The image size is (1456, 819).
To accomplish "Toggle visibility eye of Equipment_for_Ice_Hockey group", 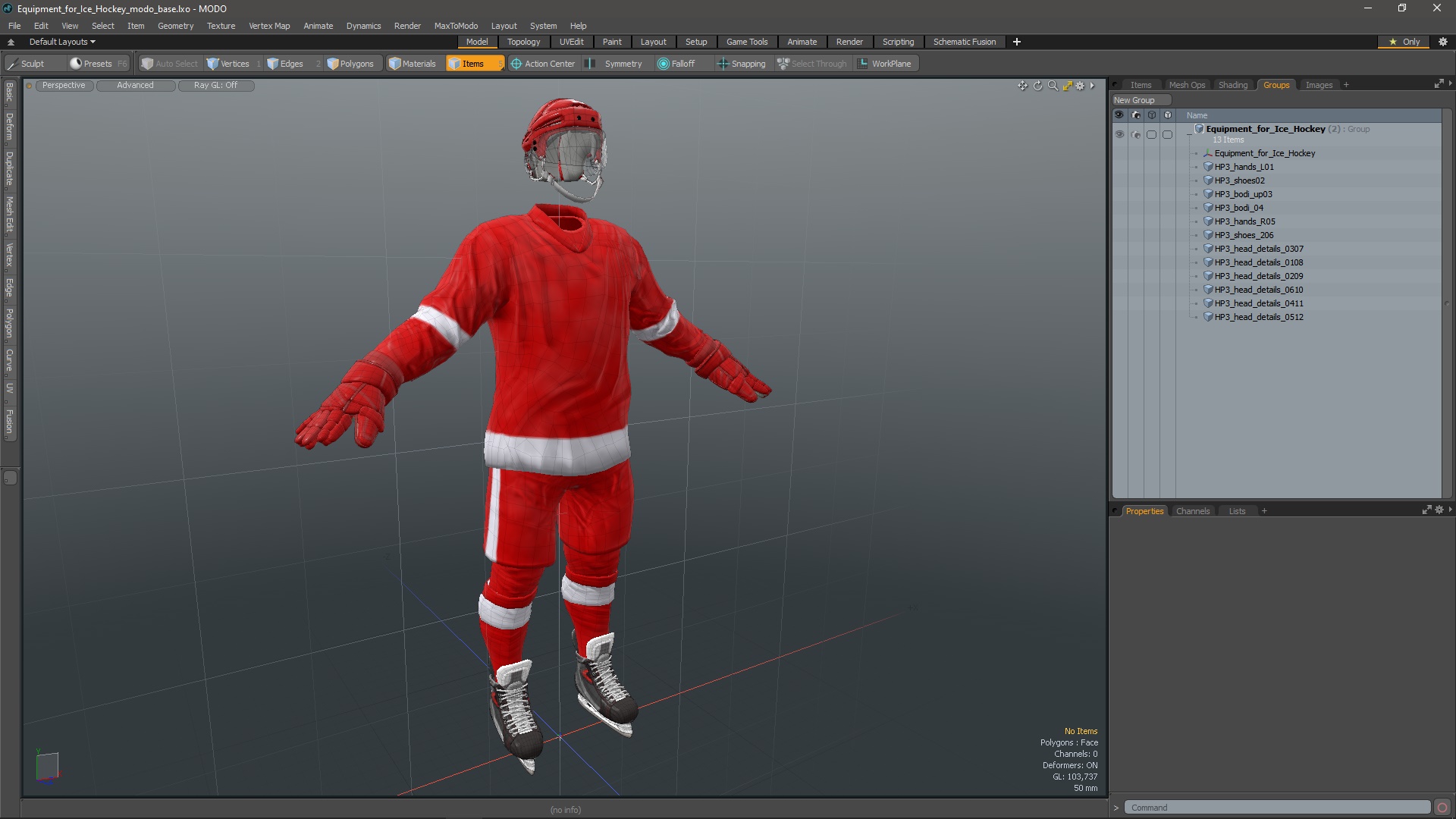I will 1119,134.
